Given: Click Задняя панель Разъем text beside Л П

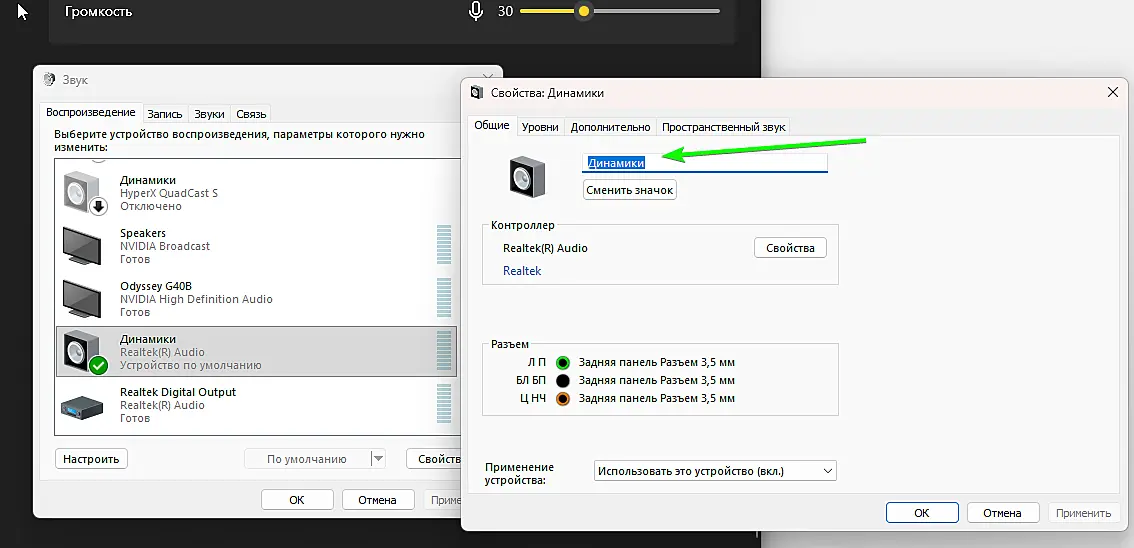Looking at the screenshot, I should (657, 362).
